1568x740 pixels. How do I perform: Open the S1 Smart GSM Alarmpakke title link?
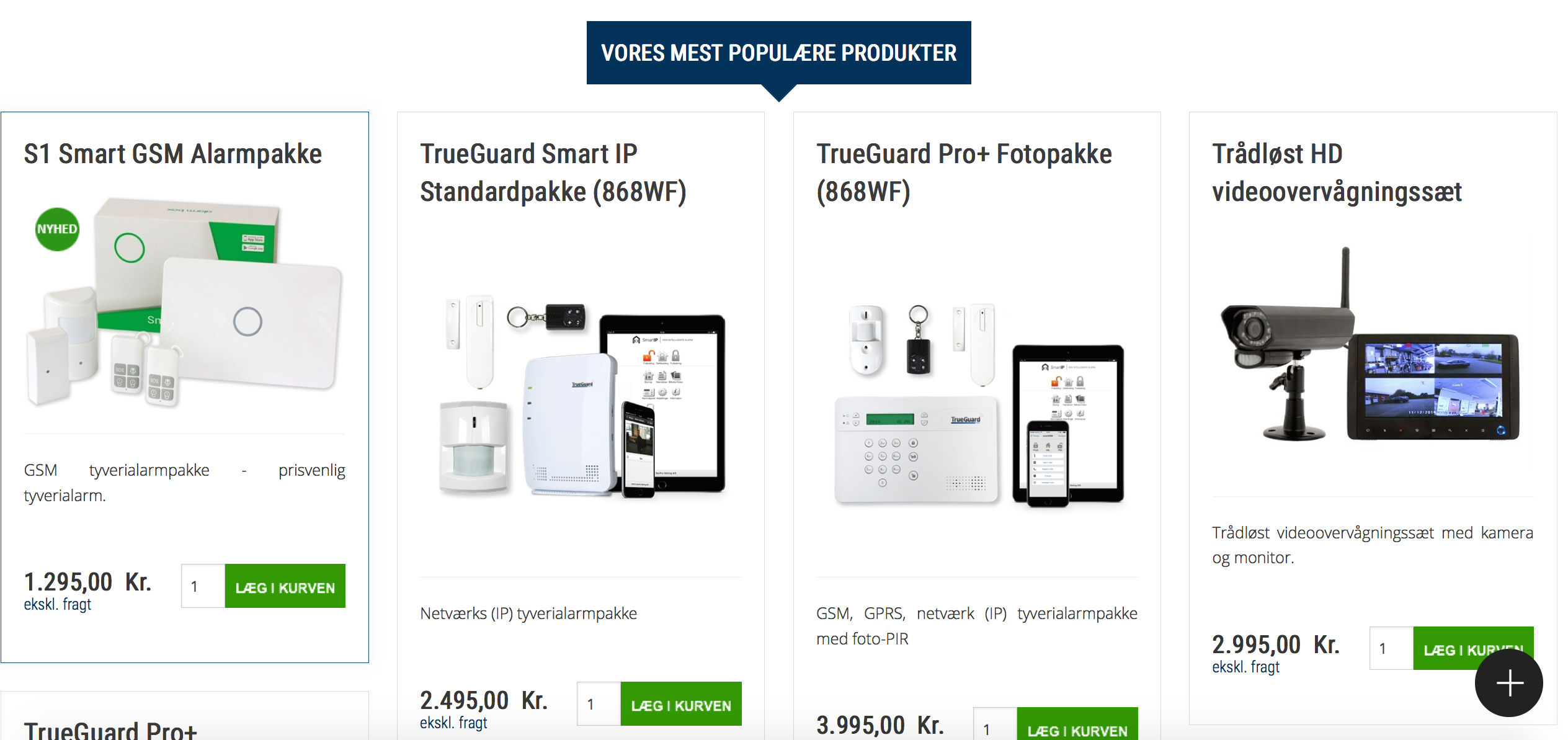[172, 154]
